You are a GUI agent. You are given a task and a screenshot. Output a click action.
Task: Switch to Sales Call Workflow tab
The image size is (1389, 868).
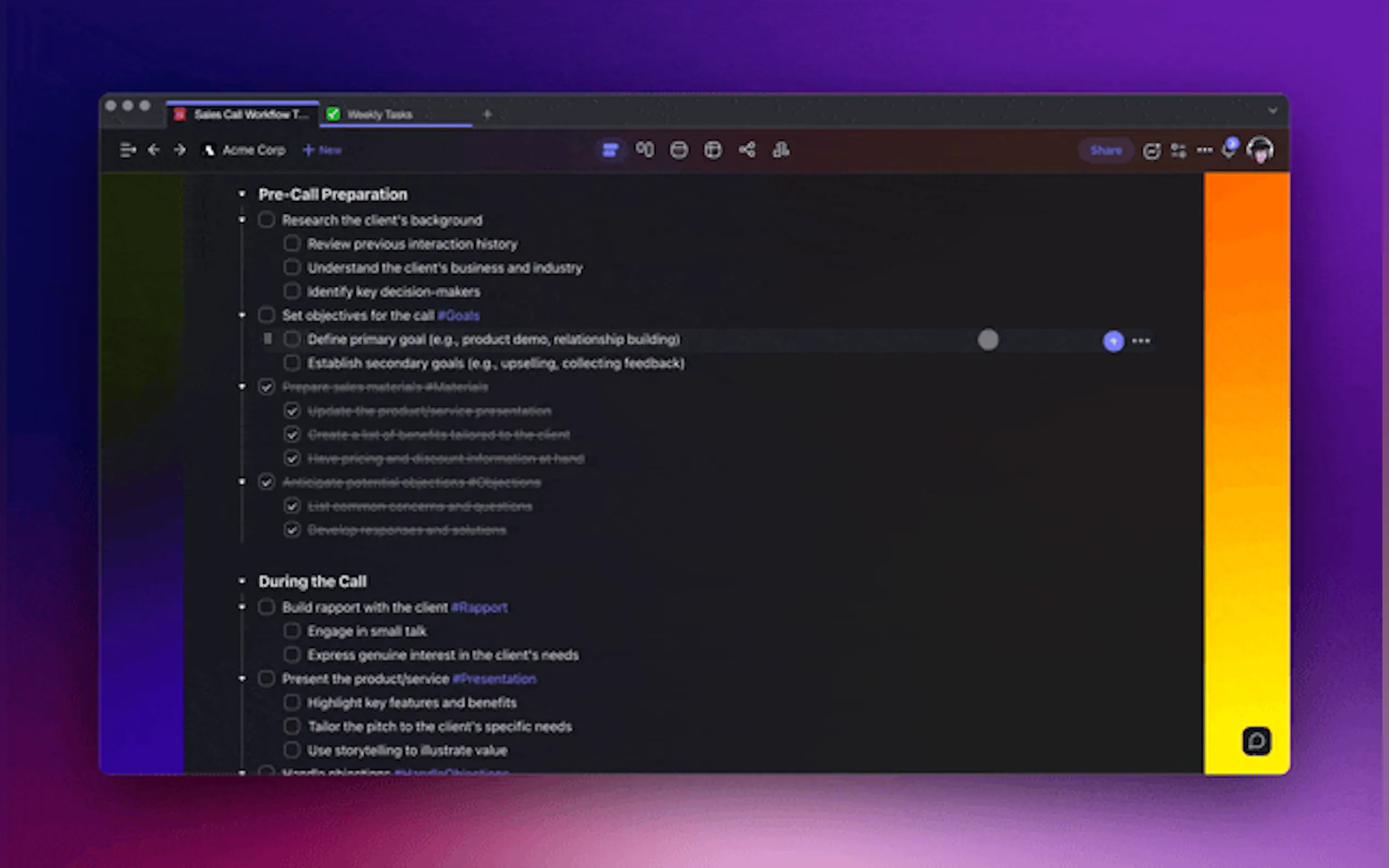click(242, 114)
